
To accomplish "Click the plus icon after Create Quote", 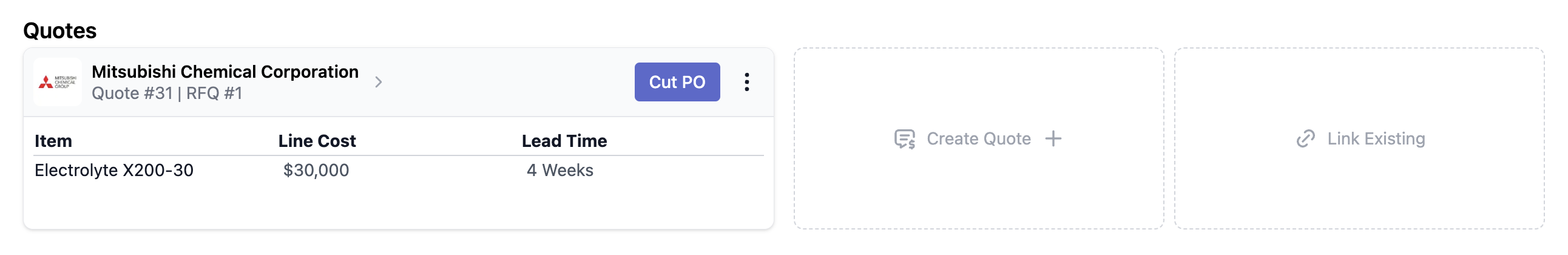I will [1053, 139].
